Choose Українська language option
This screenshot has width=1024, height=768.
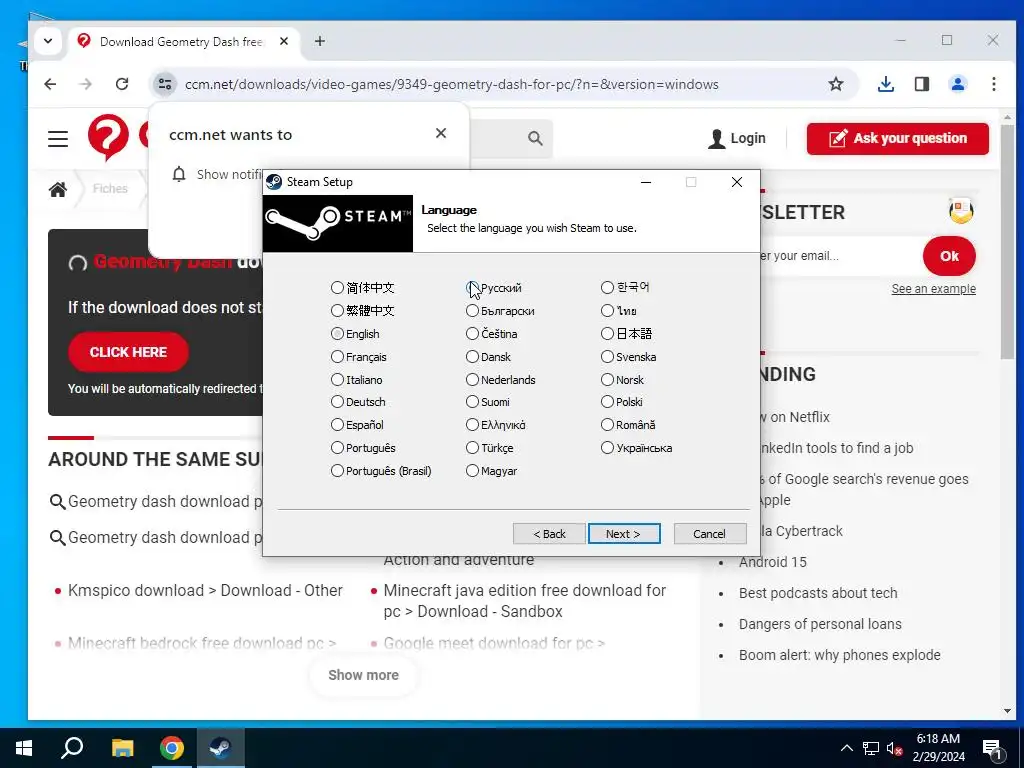pos(607,448)
